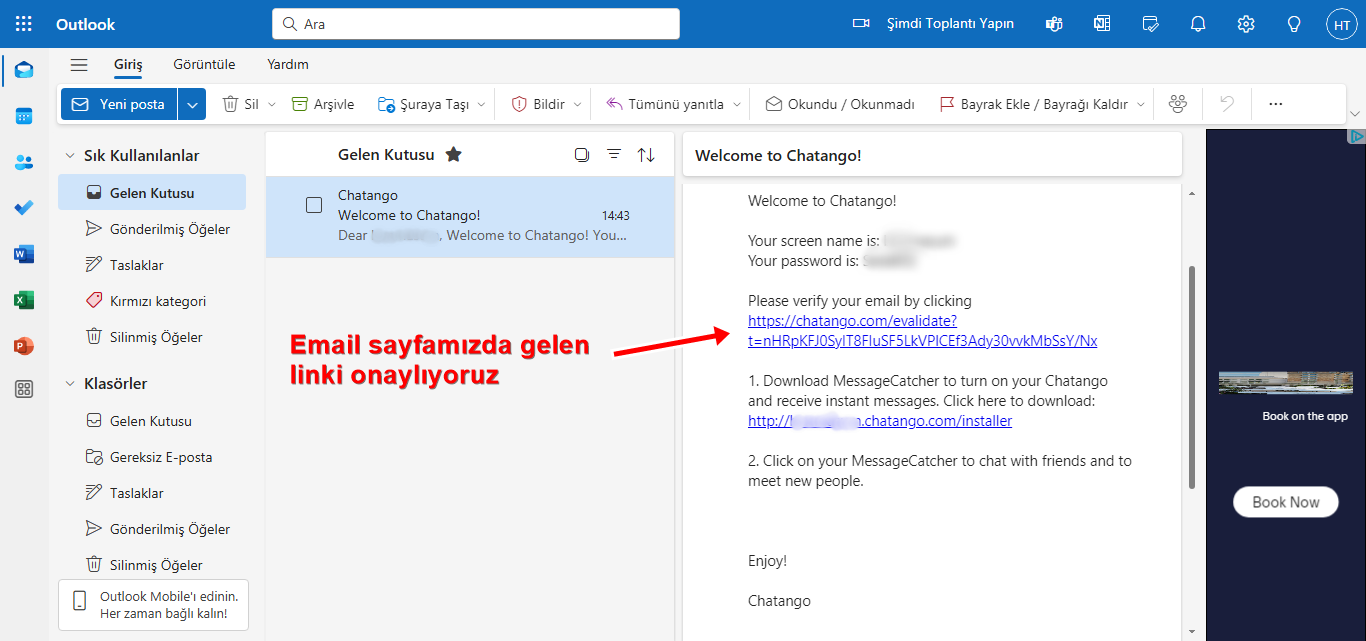
Task: Open the Calendar app in sidebar
Action: (24, 116)
